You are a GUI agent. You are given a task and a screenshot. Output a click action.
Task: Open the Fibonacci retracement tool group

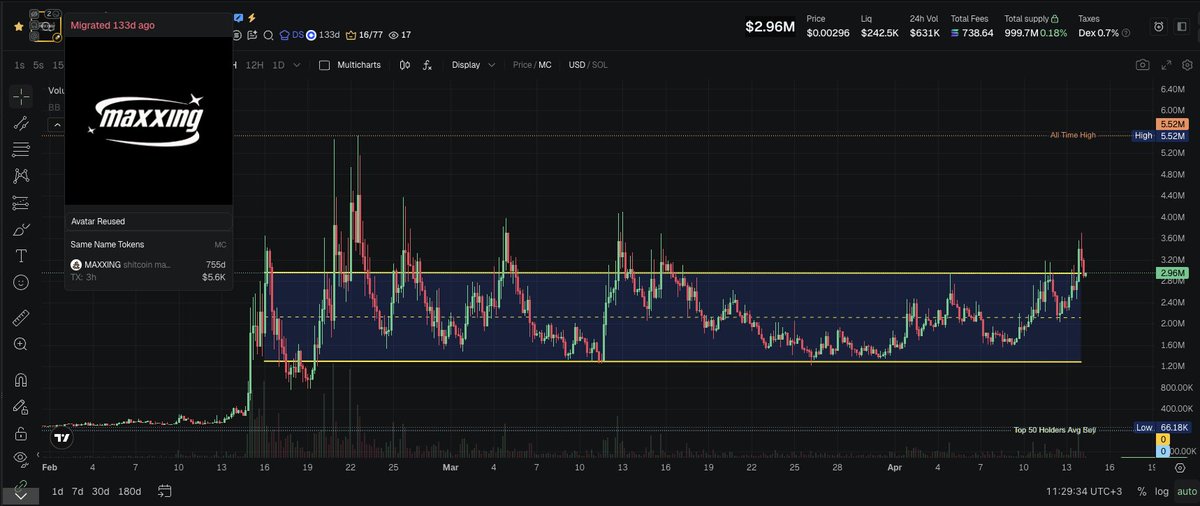[21, 150]
